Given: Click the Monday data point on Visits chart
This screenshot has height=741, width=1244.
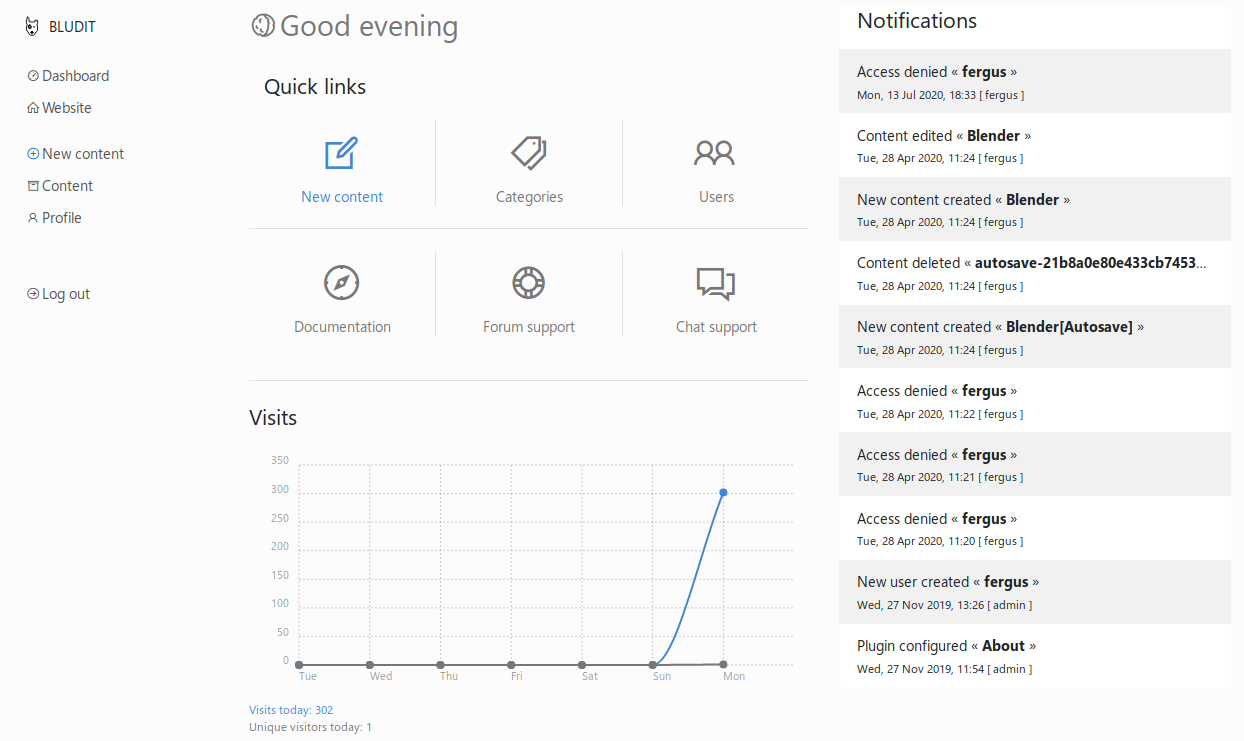Looking at the screenshot, I should coord(723,492).
